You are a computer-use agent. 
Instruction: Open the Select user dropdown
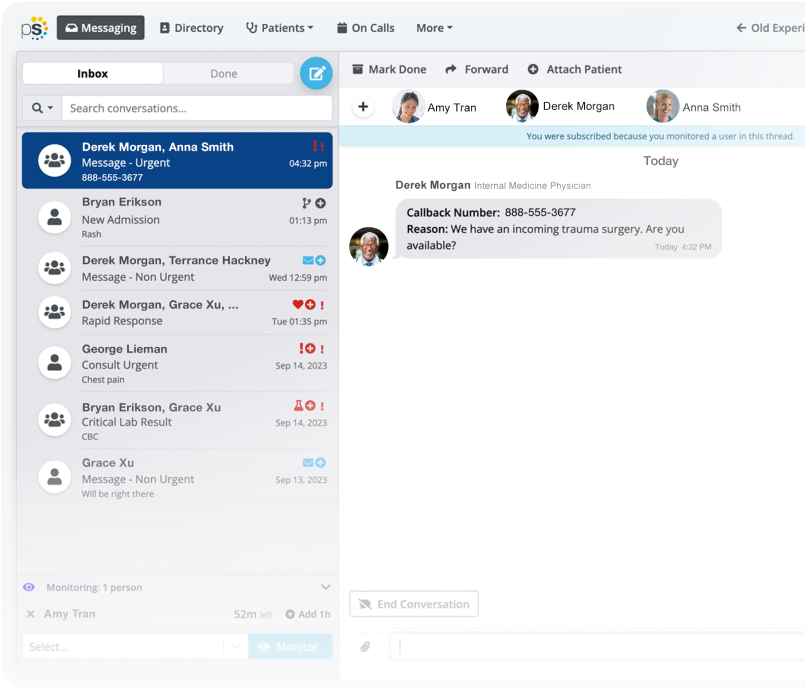[x=135, y=647]
